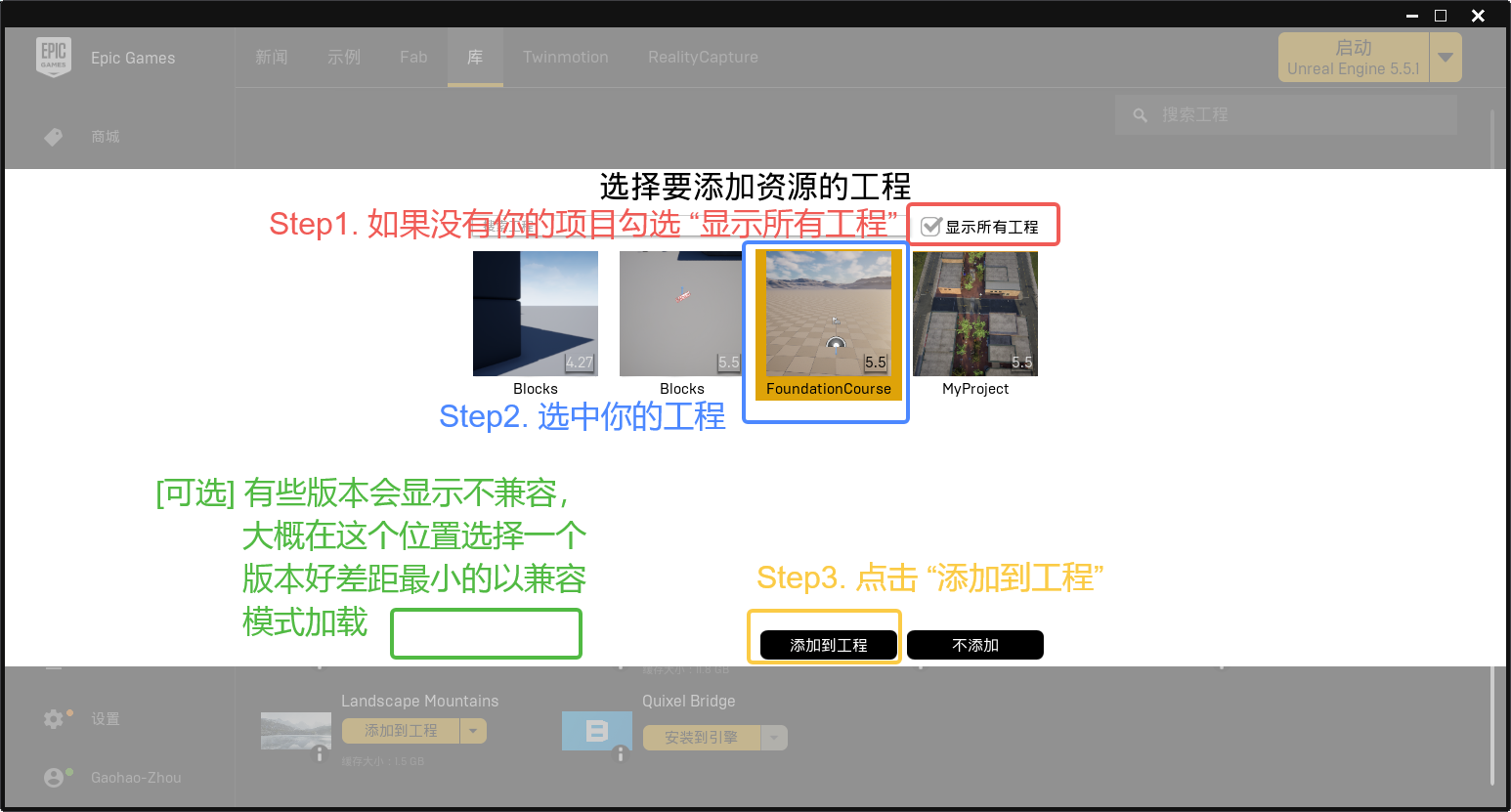
Task: Click the Epic Games logo icon
Action: click(x=54, y=58)
